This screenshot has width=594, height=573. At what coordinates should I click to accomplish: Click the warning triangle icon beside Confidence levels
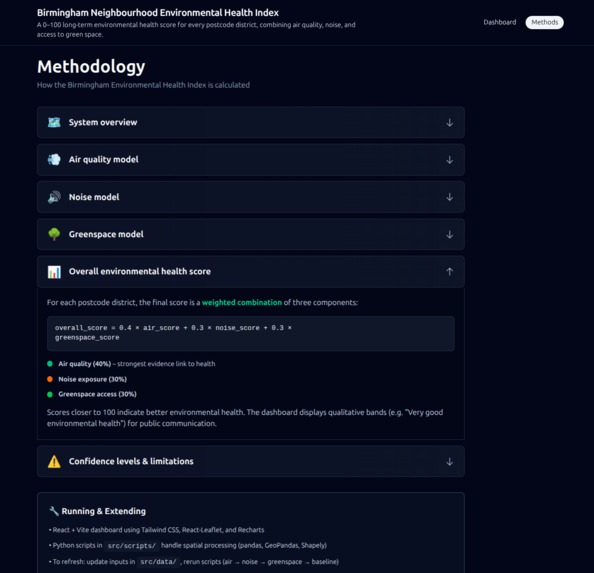pyautogui.click(x=54, y=461)
